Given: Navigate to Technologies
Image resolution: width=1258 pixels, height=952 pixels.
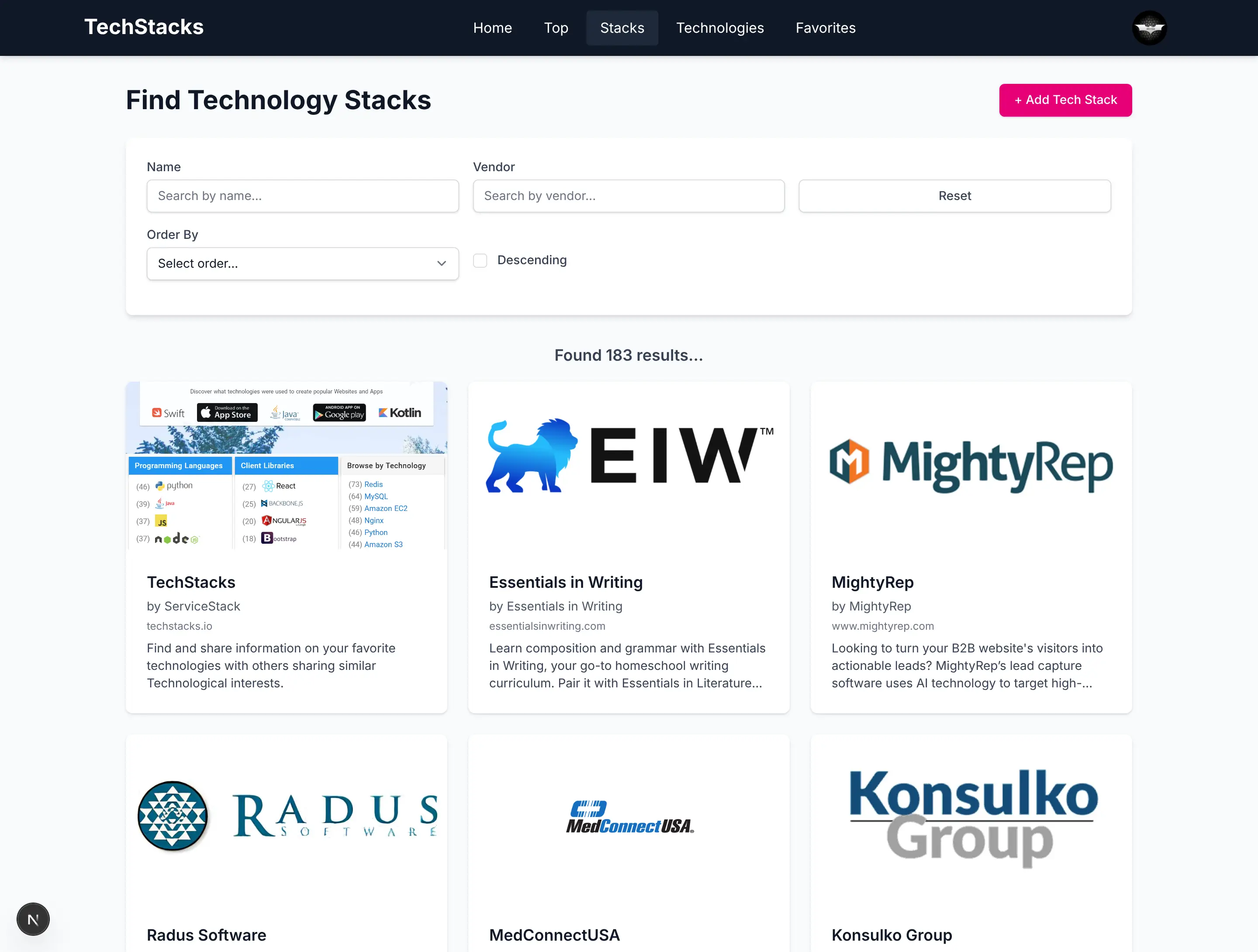Looking at the screenshot, I should coord(719,28).
